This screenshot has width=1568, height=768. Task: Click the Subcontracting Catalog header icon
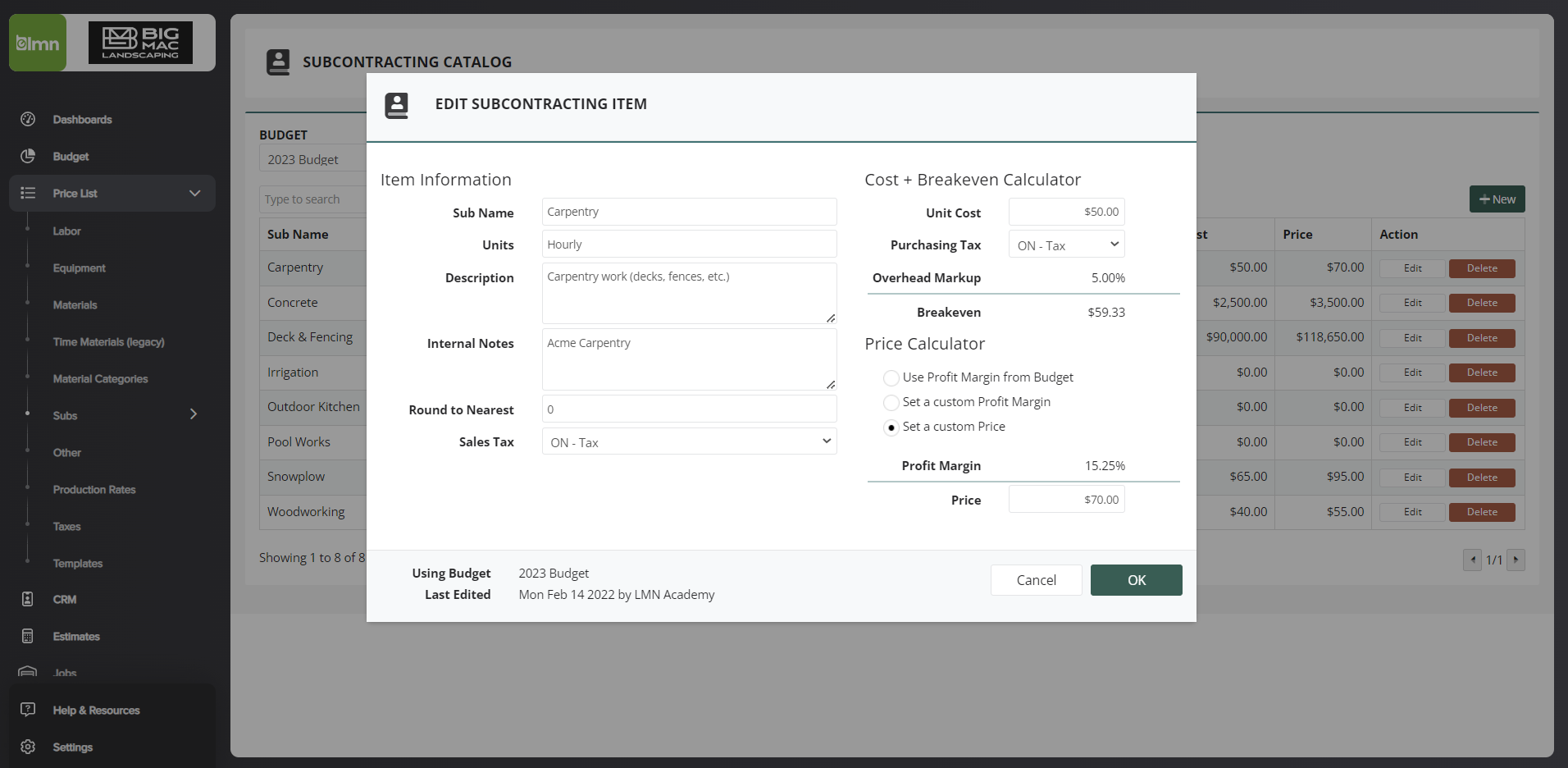[x=278, y=62]
